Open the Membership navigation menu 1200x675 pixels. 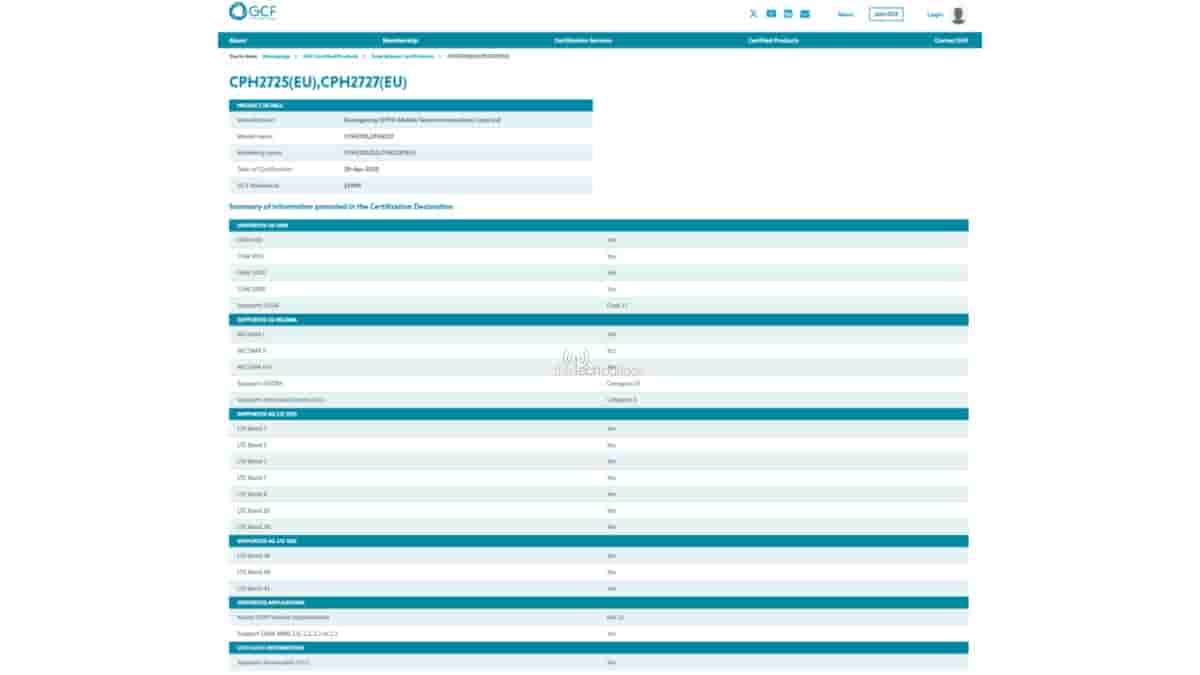tap(400, 41)
